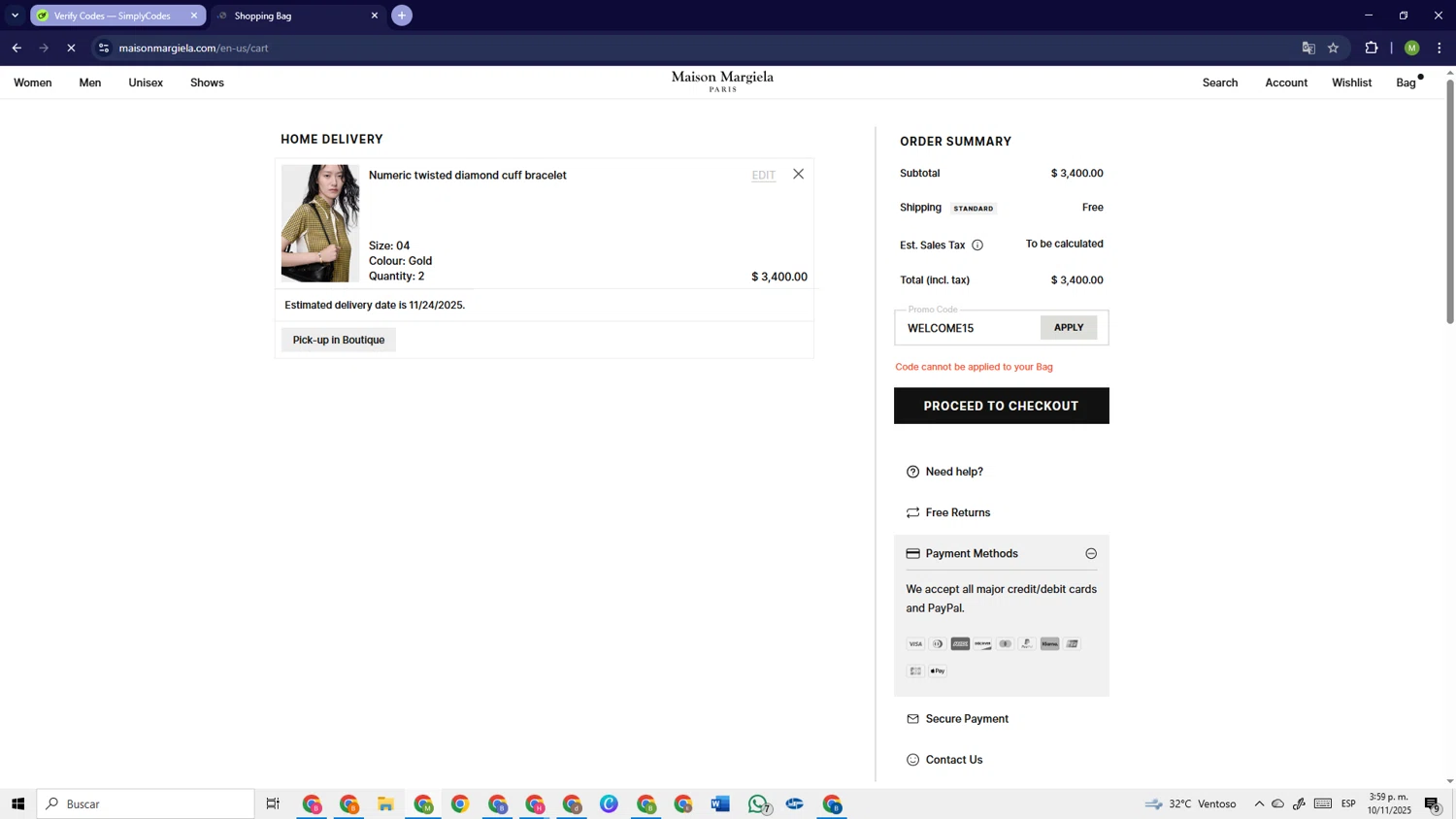Open site Search

click(1220, 82)
